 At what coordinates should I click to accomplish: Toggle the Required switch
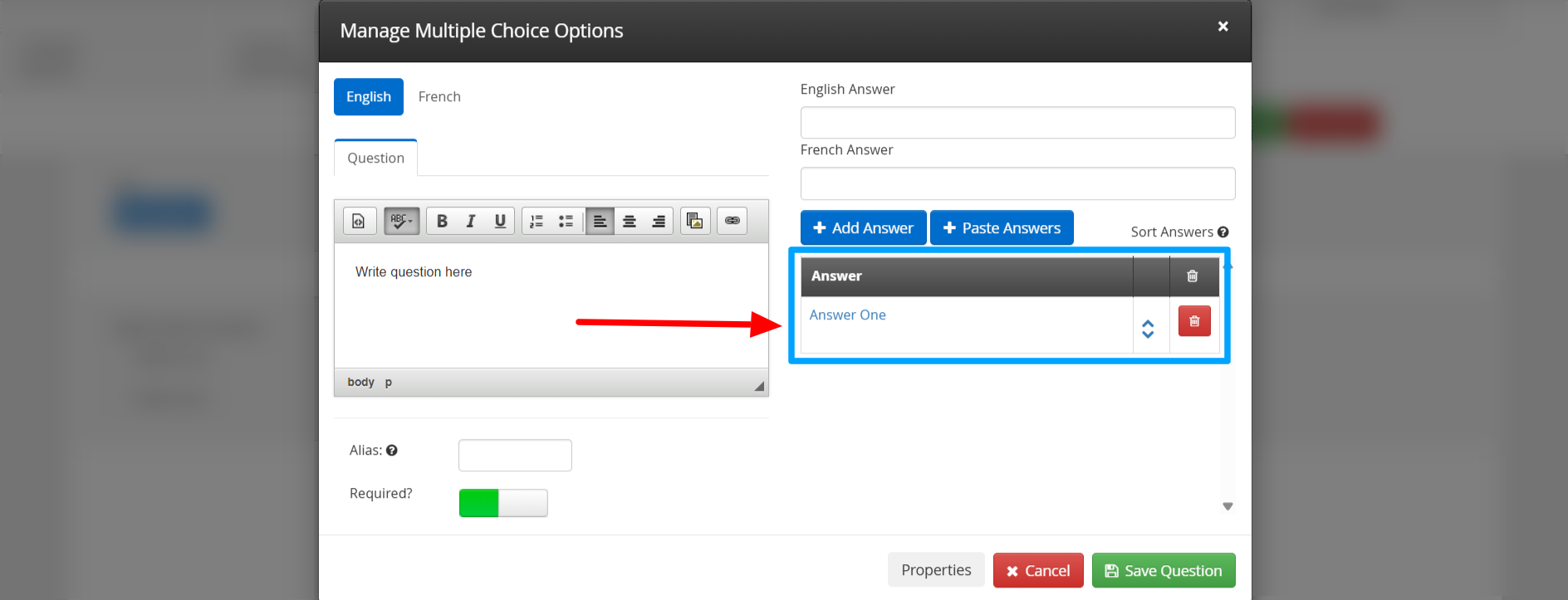pyautogui.click(x=503, y=503)
